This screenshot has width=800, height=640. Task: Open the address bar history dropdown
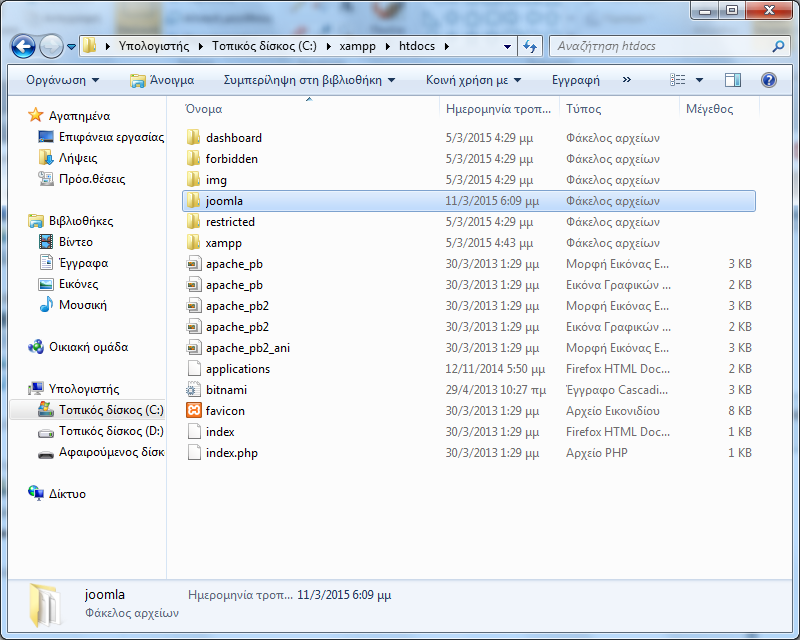pos(507,46)
